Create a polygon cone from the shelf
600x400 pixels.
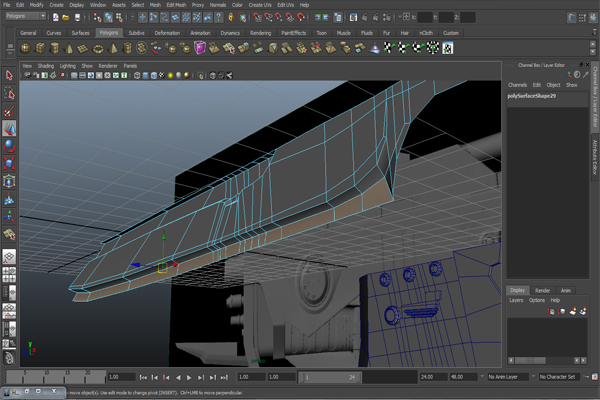pos(69,48)
